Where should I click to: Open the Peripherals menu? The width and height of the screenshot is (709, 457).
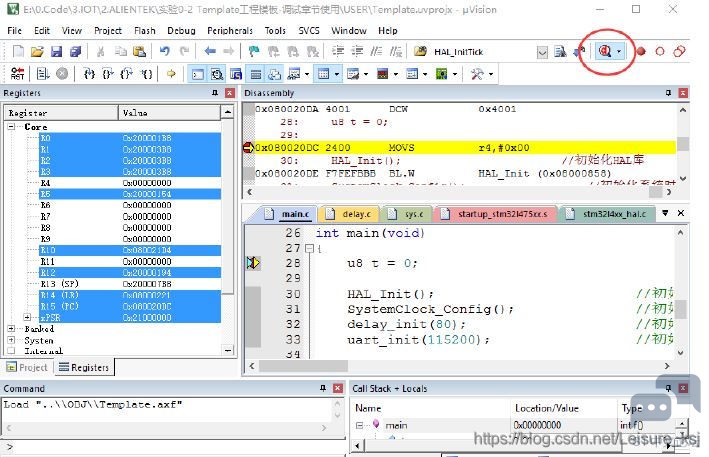pos(230,31)
